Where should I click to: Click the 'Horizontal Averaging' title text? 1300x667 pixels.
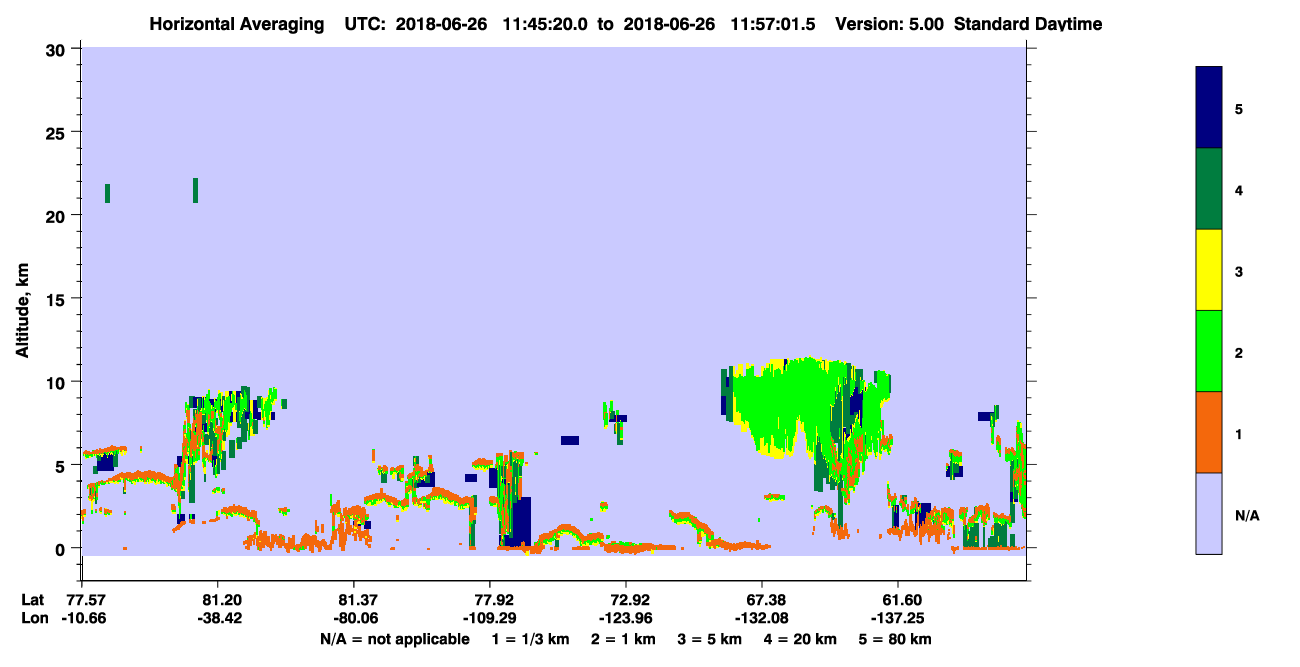tap(235, 24)
